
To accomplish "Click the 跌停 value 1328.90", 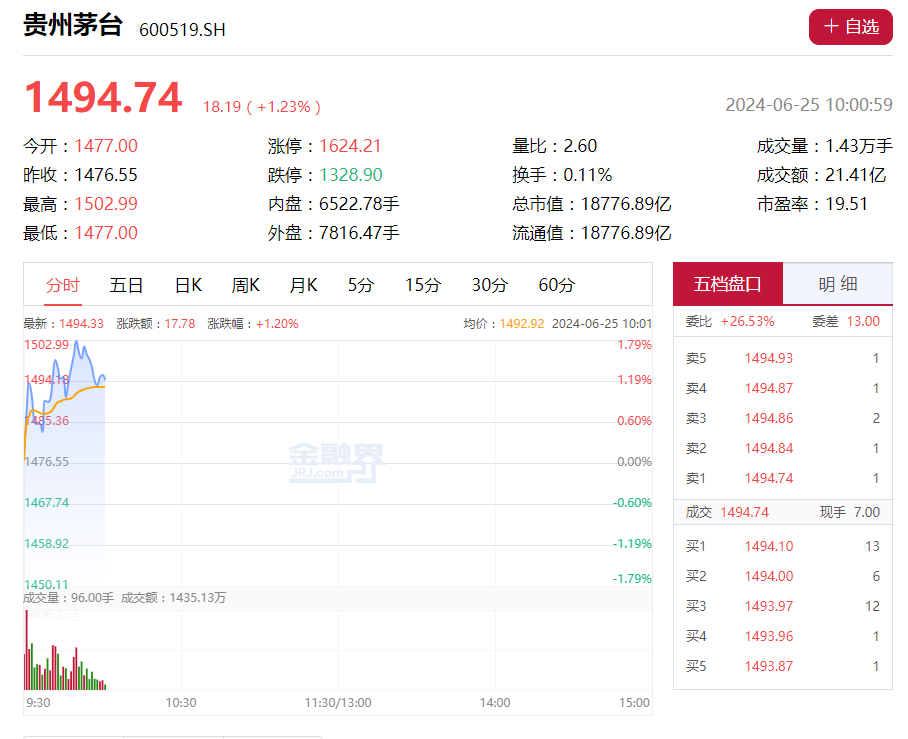I will point(351,175).
